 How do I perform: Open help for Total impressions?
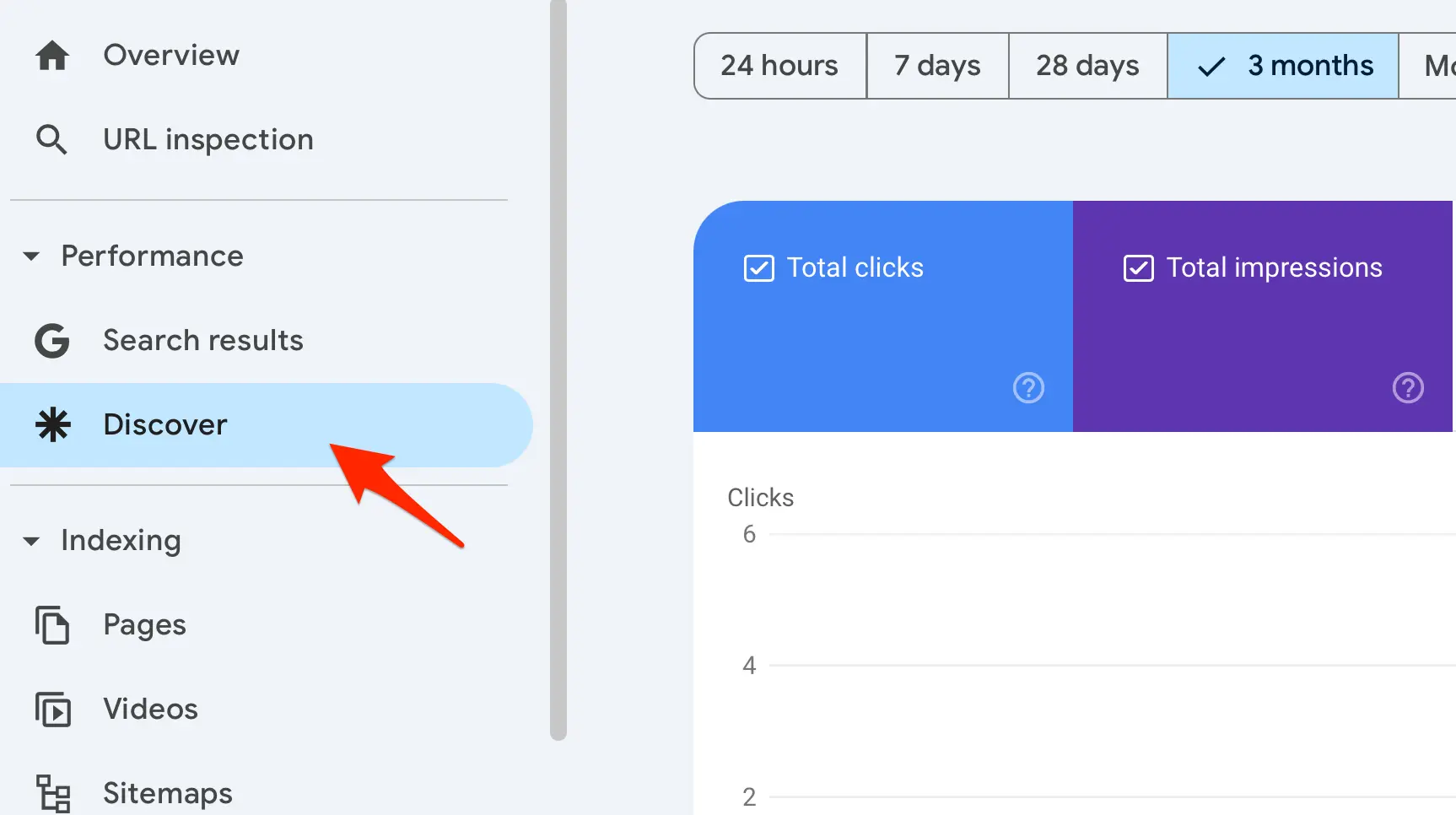tap(1408, 388)
